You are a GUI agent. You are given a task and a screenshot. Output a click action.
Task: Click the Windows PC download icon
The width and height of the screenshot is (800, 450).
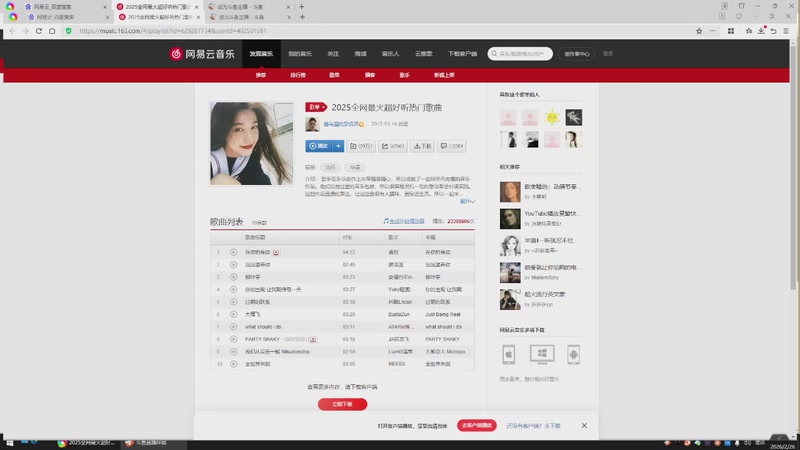click(x=542, y=354)
